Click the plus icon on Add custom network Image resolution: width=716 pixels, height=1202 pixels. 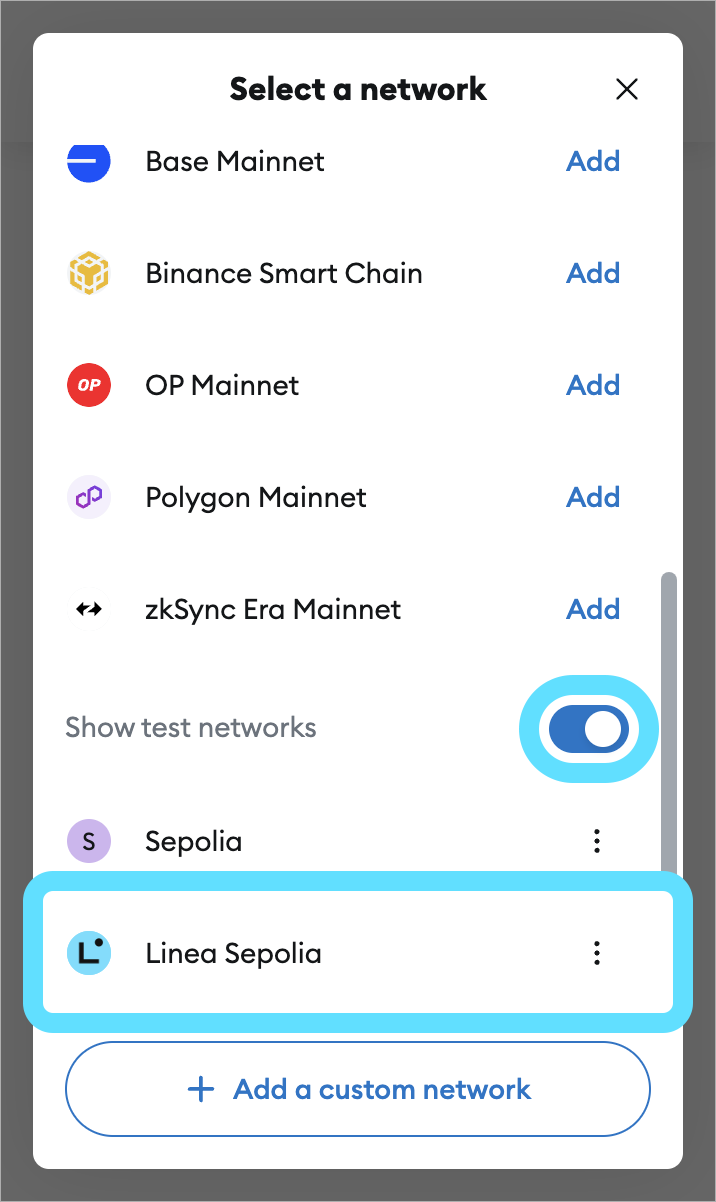point(201,1089)
